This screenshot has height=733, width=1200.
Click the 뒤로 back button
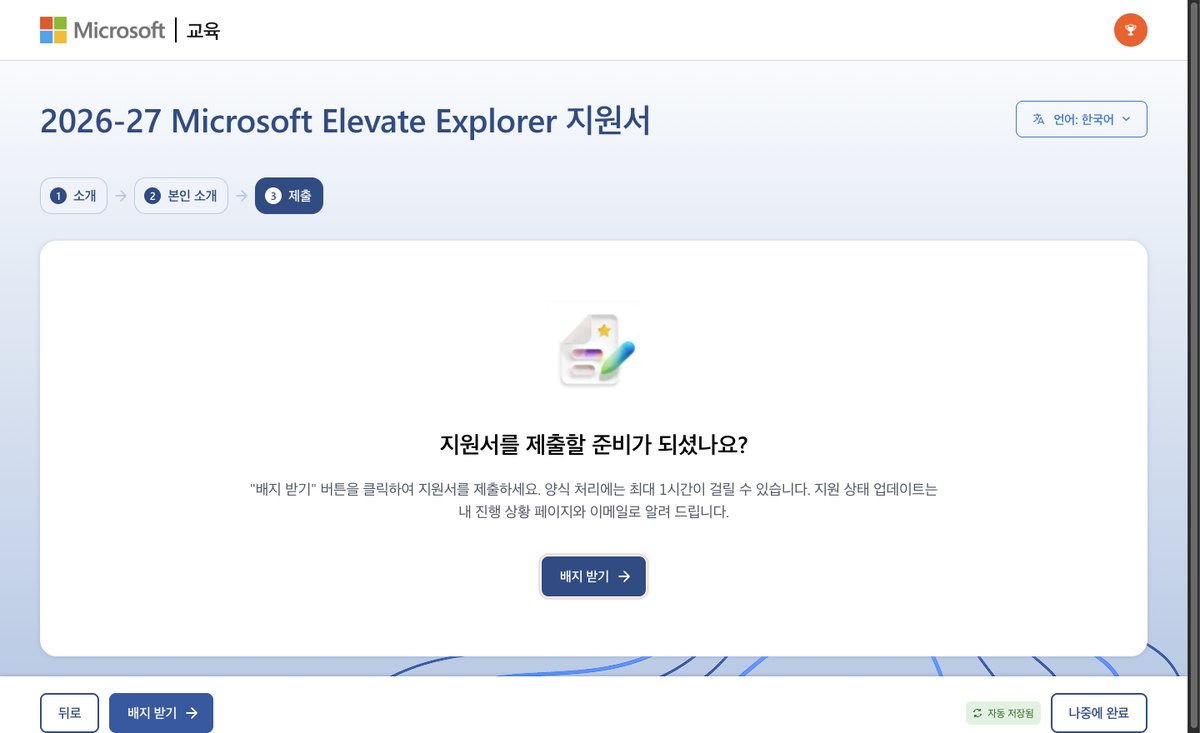69,713
